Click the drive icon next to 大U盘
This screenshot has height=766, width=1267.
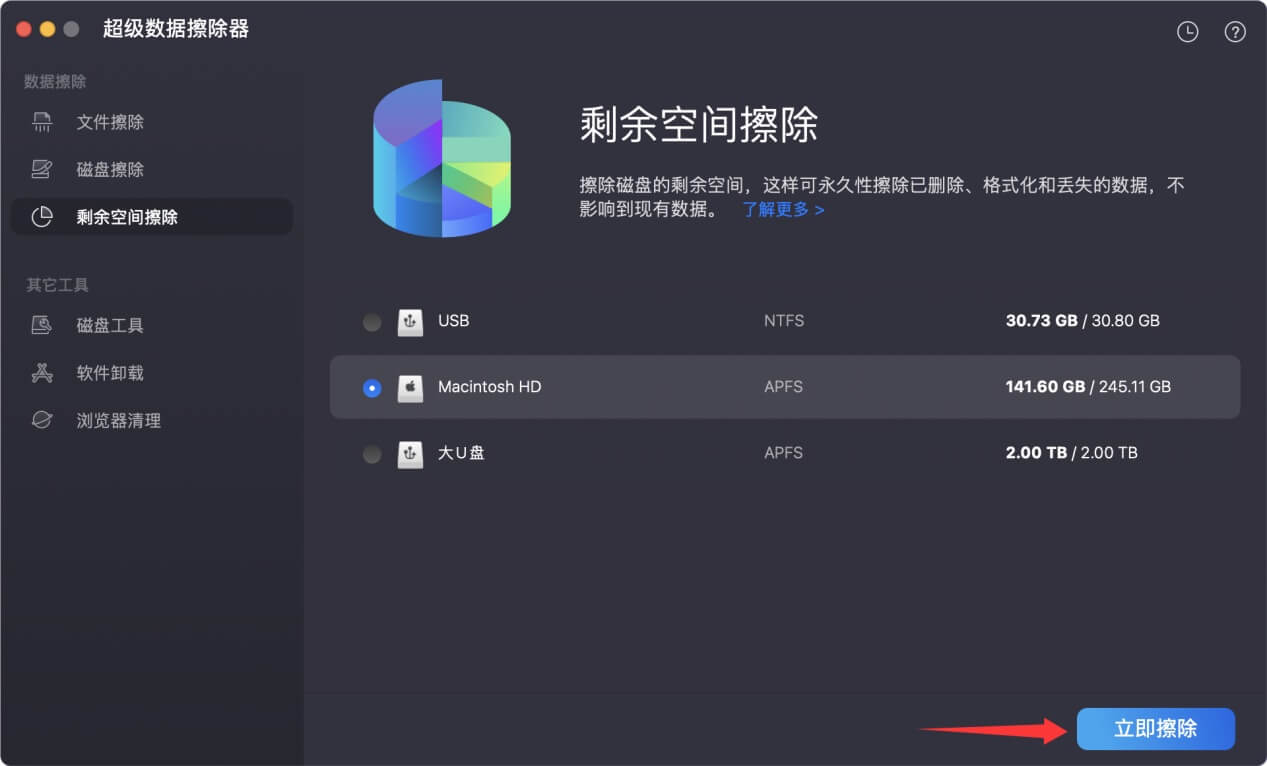point(409,454)
